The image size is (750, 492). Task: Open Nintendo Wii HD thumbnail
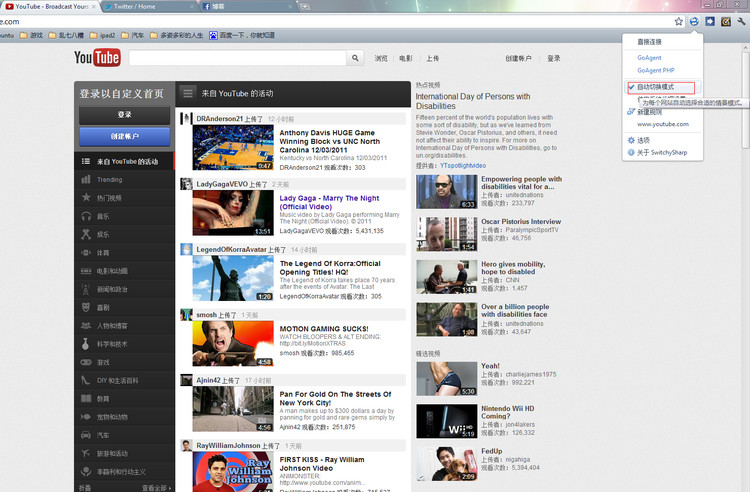(446, 421)
